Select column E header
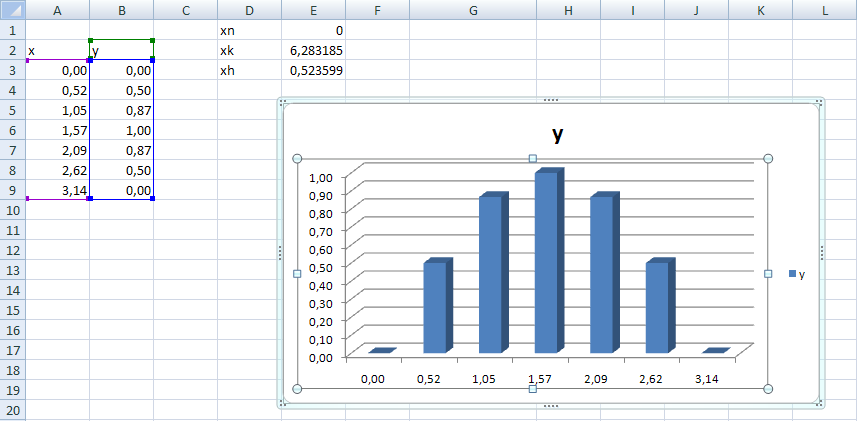 pos(313,10)
